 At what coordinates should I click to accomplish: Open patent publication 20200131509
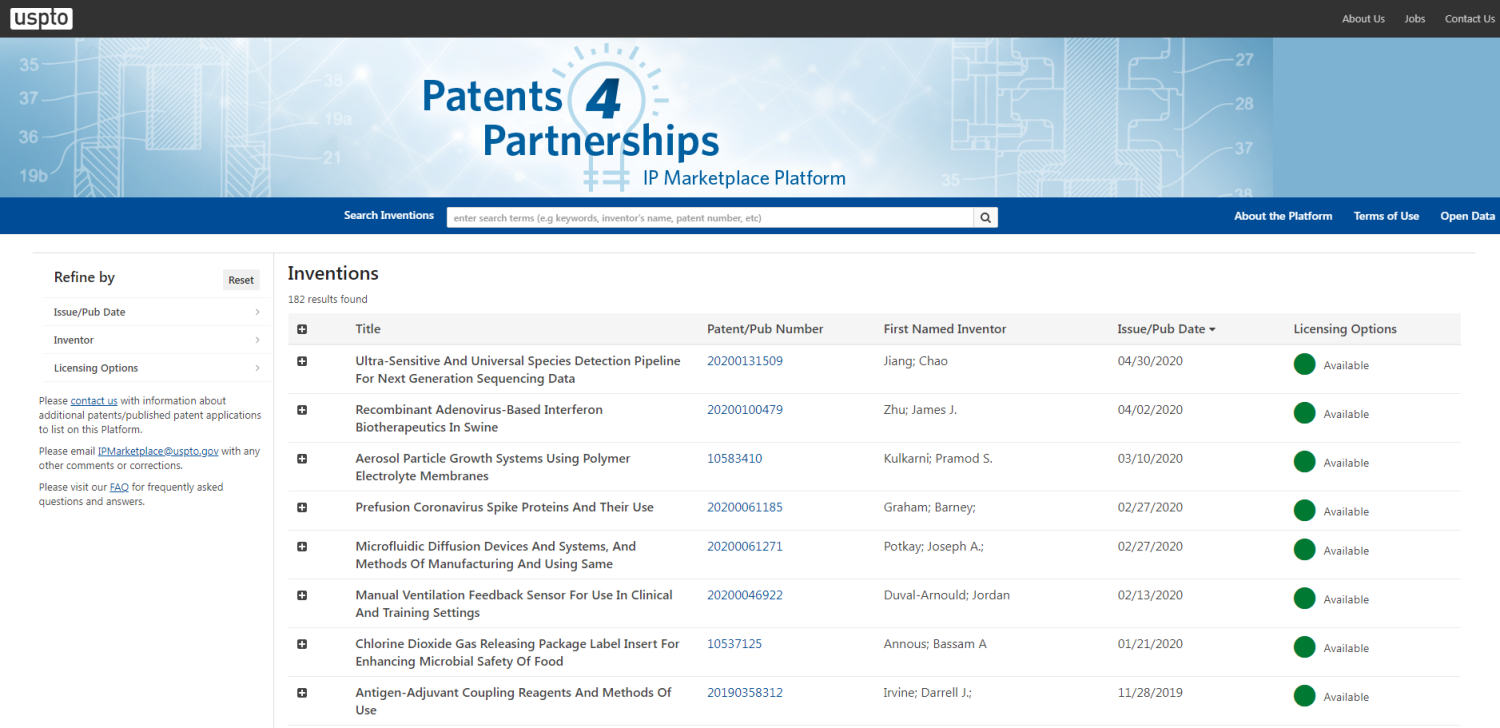745,361
